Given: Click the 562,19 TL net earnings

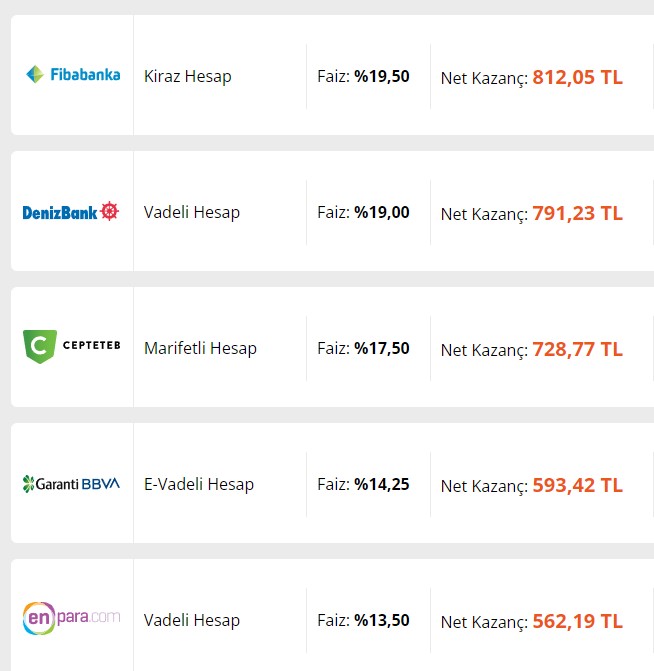Looking at the screenshot, I should pos(577,622).
